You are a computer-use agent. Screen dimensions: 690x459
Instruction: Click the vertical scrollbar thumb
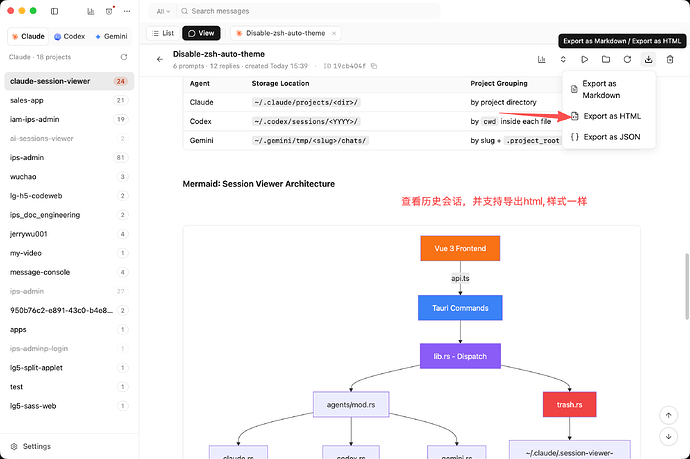687,286
